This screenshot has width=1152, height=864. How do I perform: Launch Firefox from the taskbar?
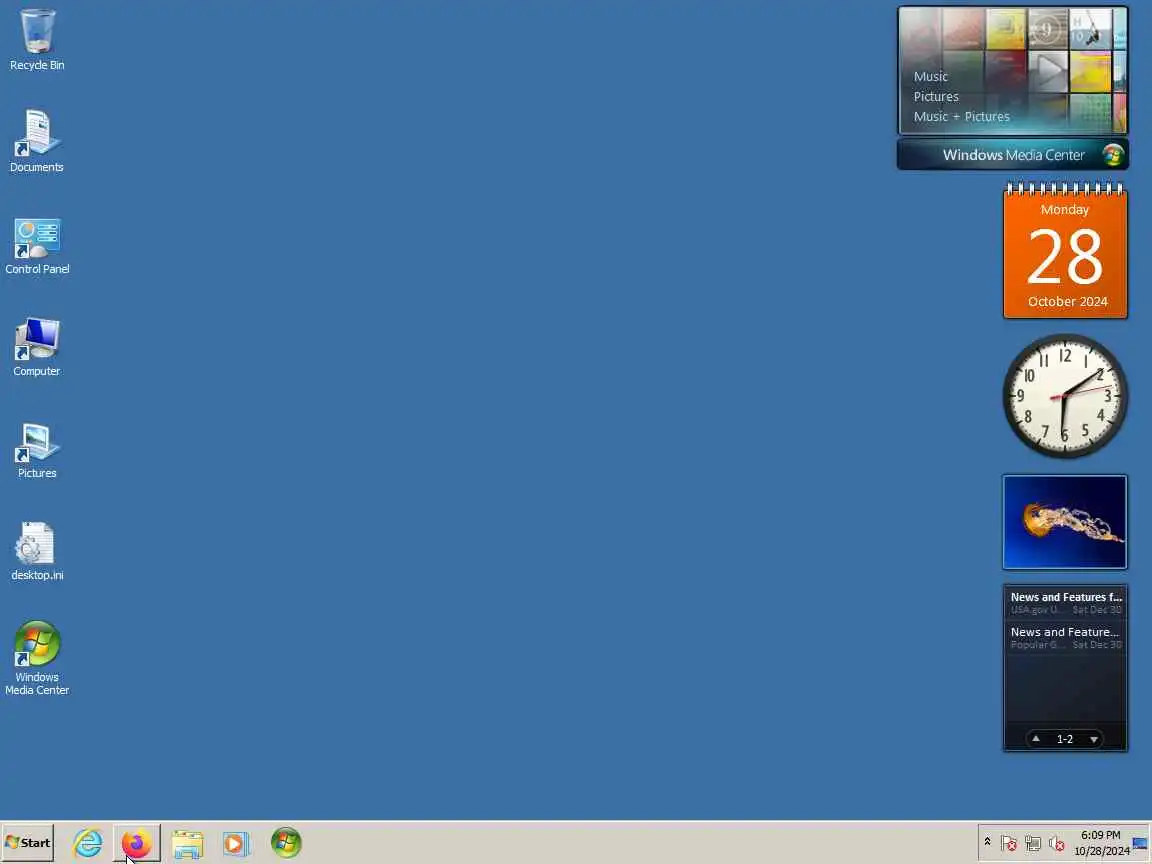click(137, 843)
